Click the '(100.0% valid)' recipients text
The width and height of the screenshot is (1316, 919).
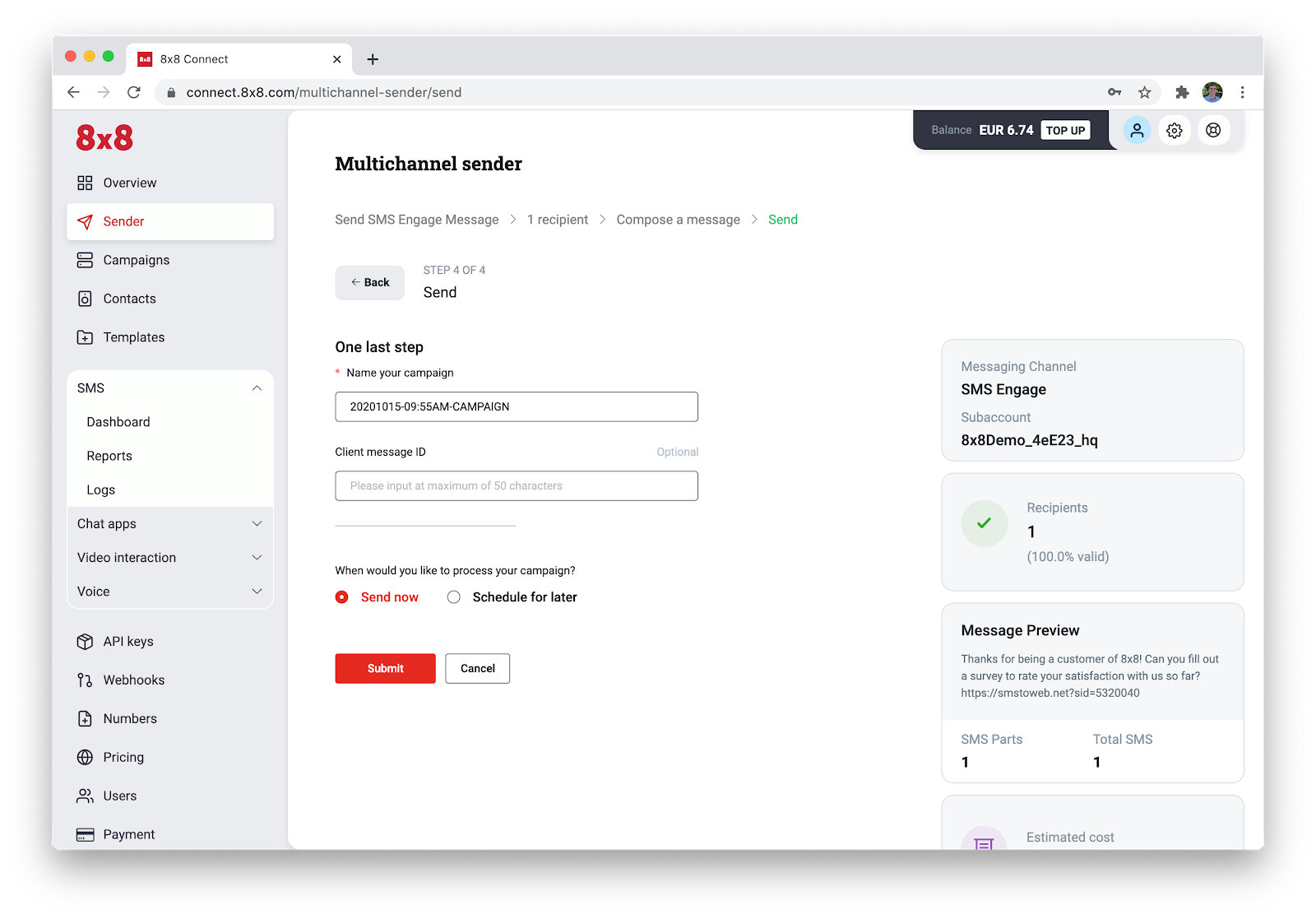pos(1068,557)
